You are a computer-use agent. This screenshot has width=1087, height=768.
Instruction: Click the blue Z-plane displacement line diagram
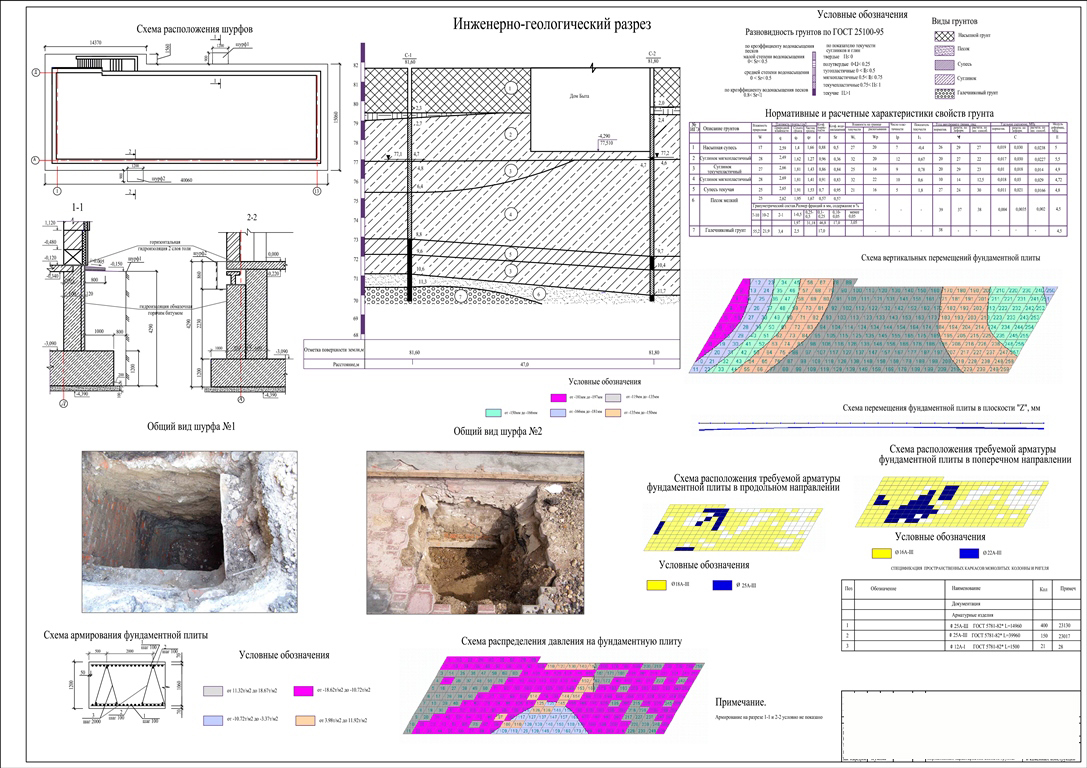point(871,426)
